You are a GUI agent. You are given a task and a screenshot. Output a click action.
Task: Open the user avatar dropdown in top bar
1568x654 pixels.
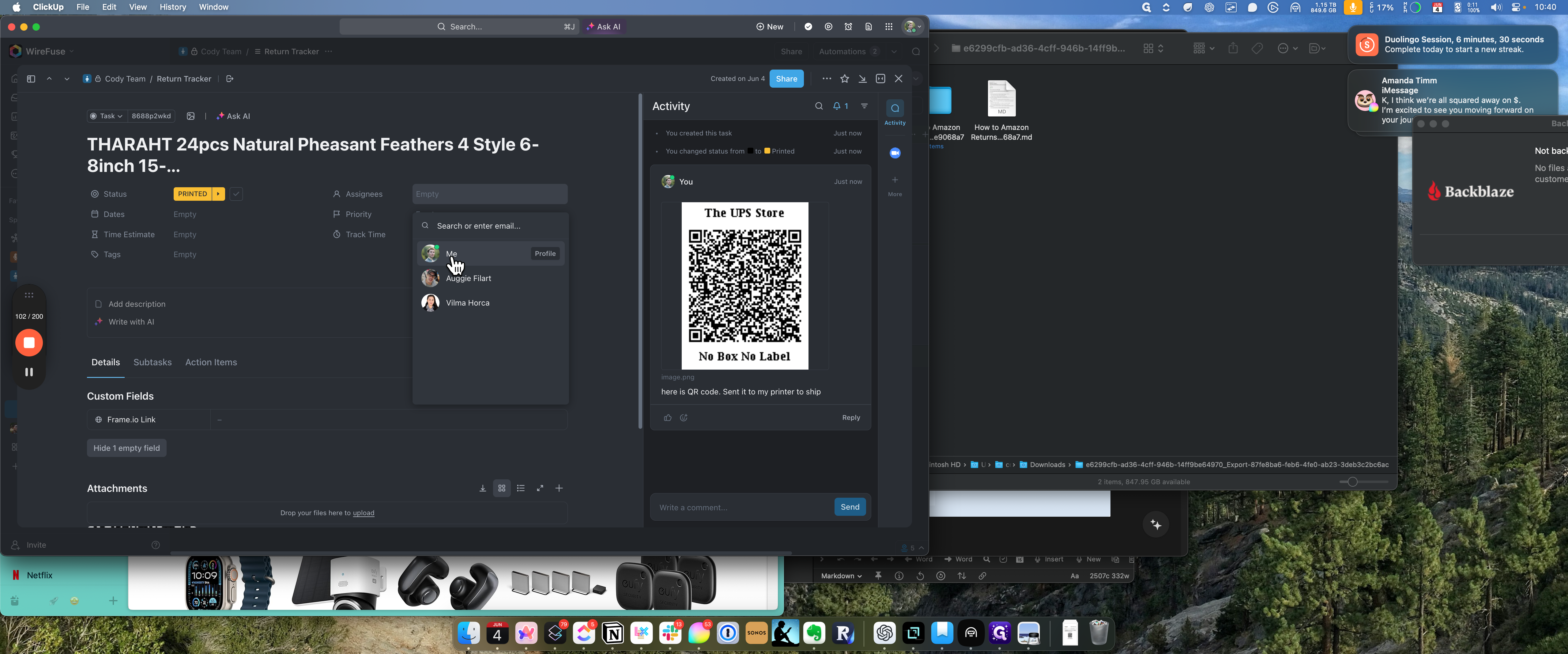point(912,27)
